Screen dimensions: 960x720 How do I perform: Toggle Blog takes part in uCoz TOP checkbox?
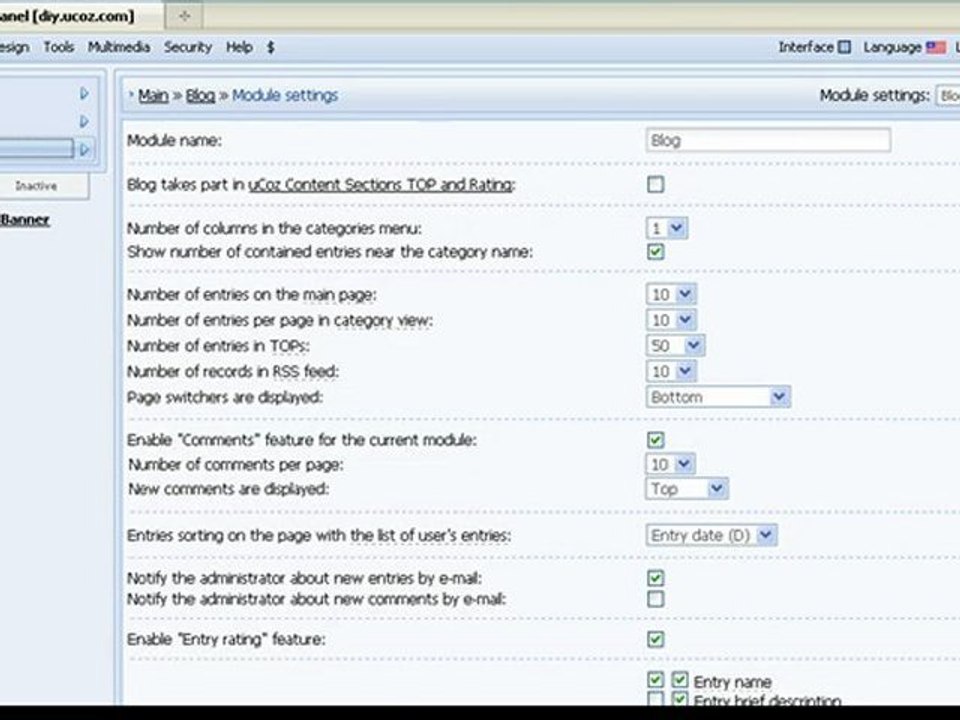coord(655,184)
